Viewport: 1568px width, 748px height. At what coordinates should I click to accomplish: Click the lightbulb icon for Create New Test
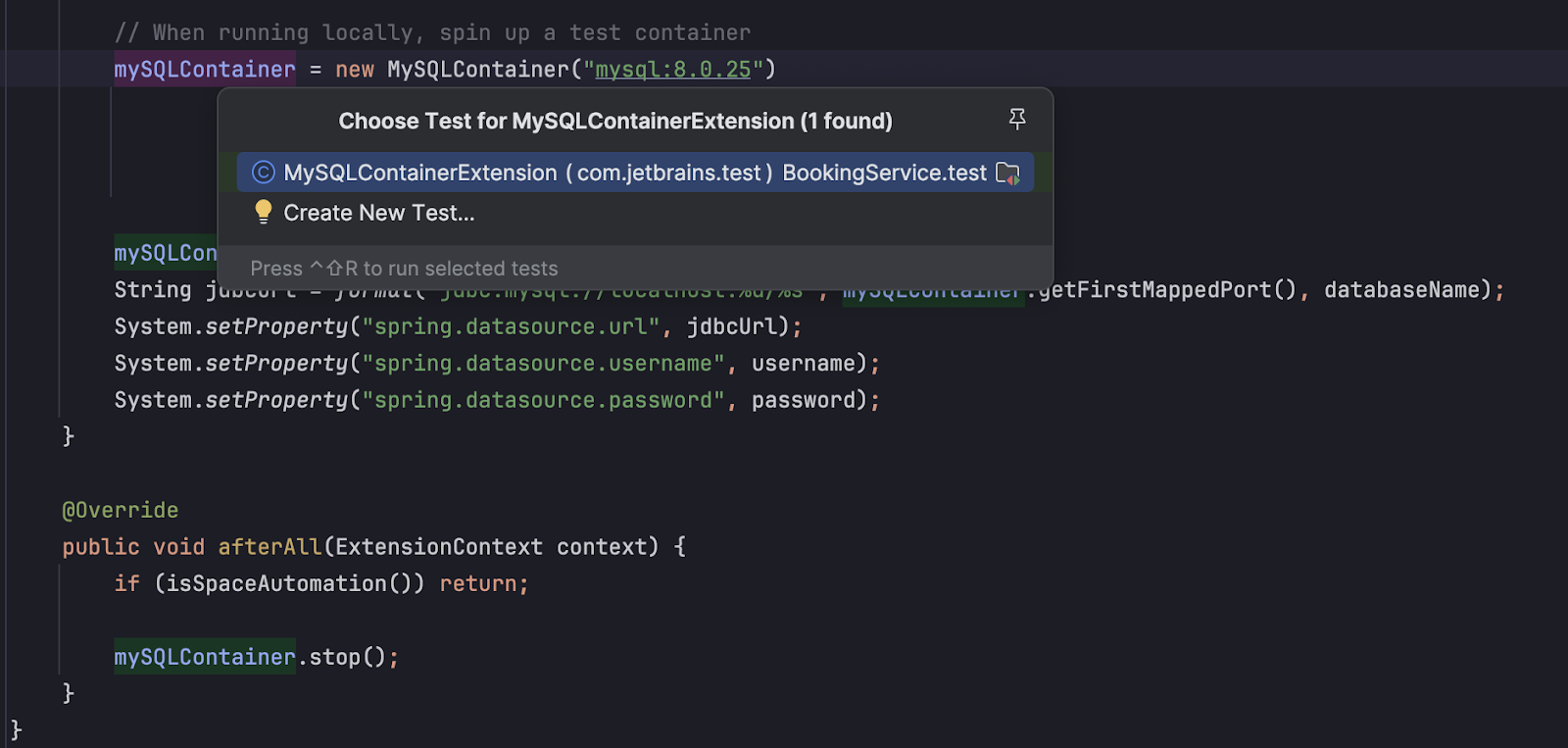pos(263,212)
